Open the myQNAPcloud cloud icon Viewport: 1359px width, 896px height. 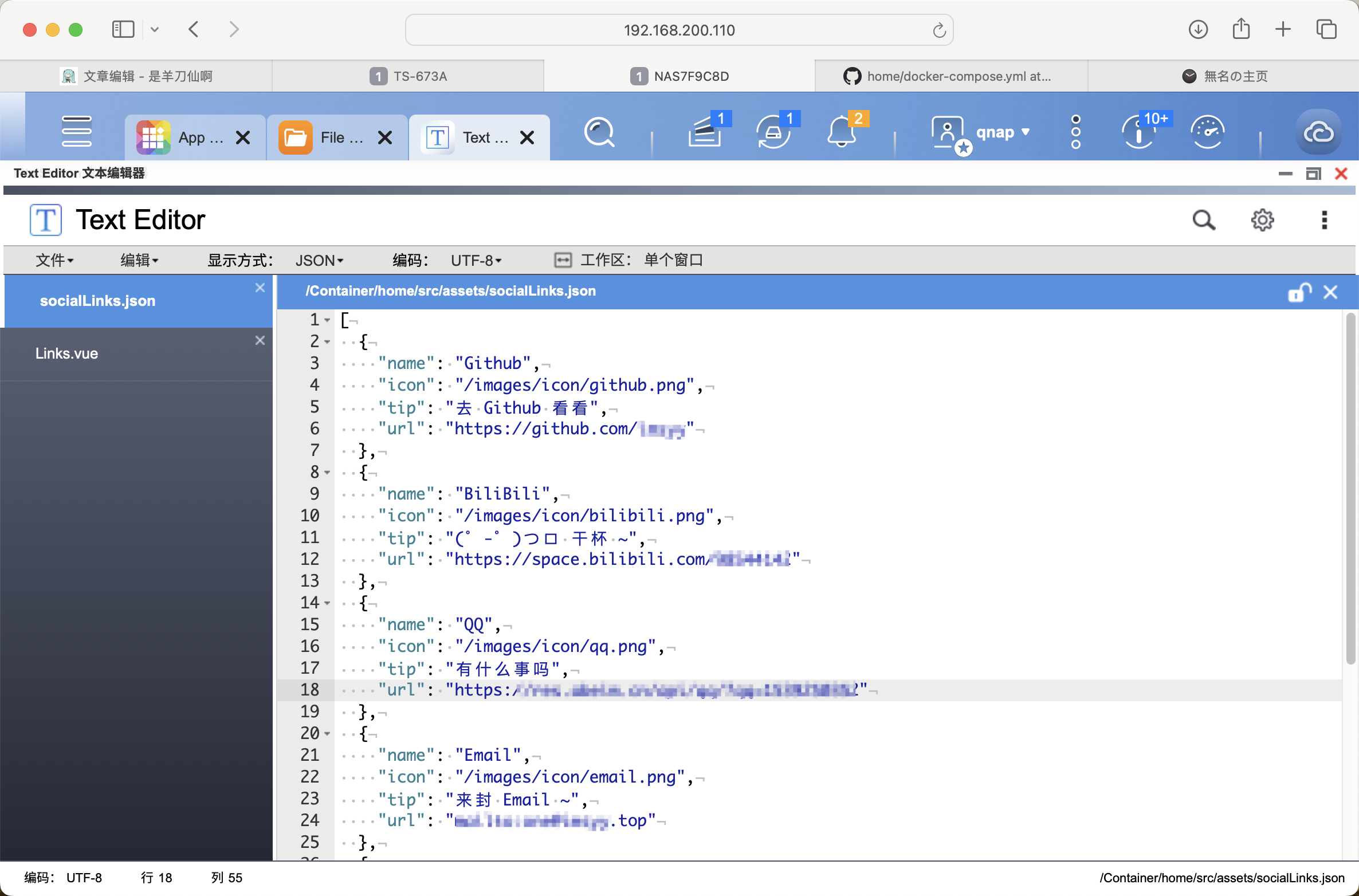[x=1318, y=132]
